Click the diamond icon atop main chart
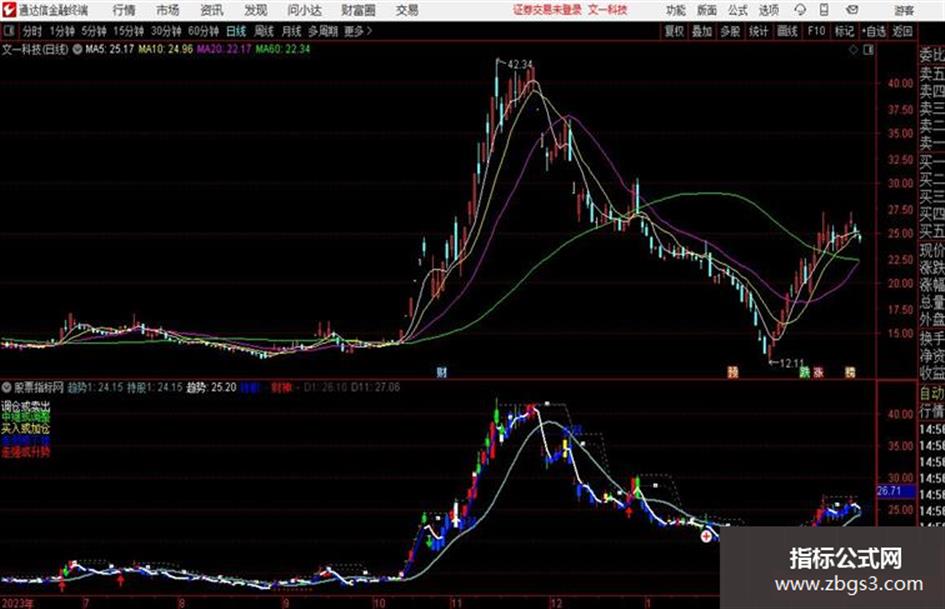 (x=853, y=50)
